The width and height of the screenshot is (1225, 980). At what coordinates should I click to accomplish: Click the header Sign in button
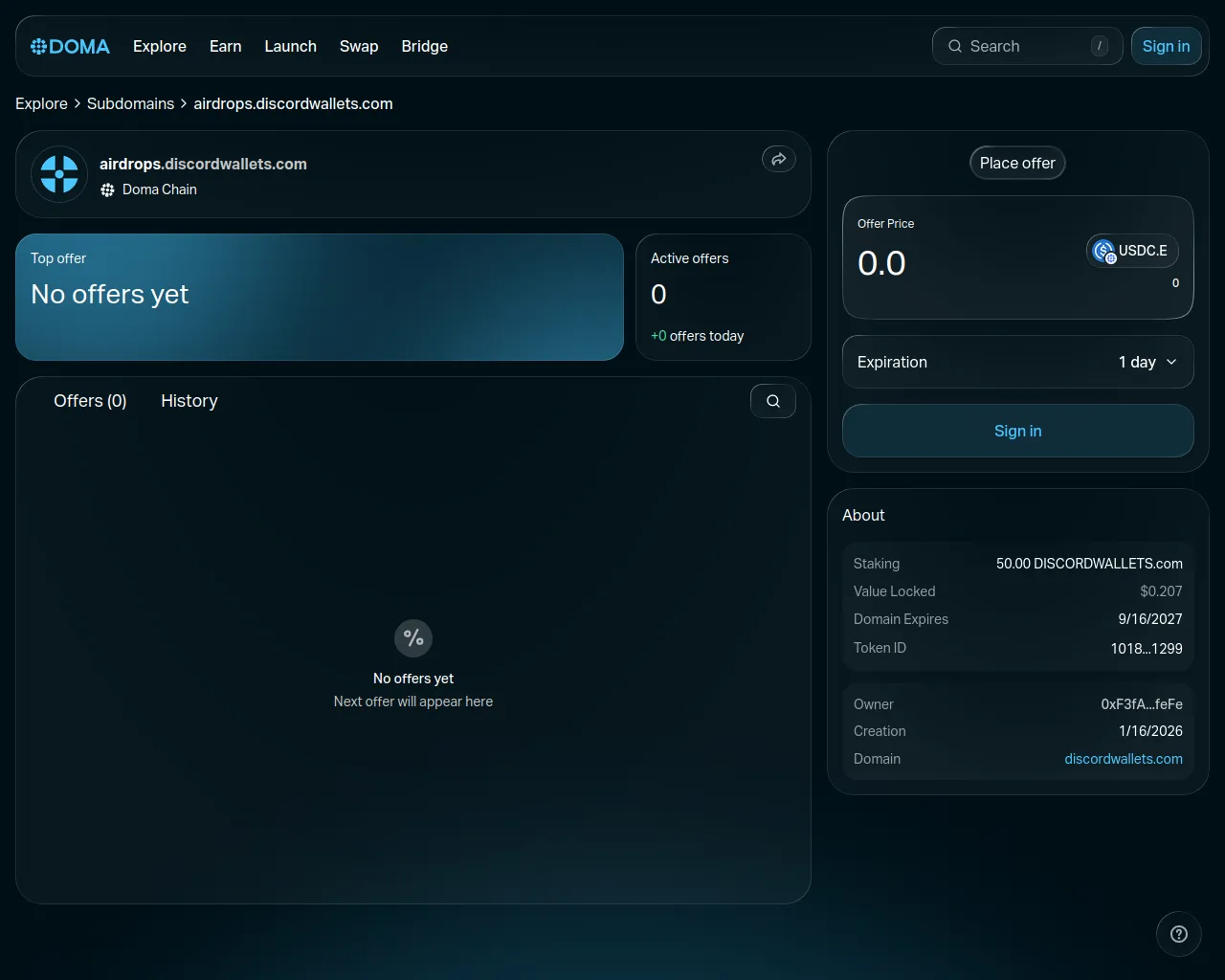(x=1166, y=46)
